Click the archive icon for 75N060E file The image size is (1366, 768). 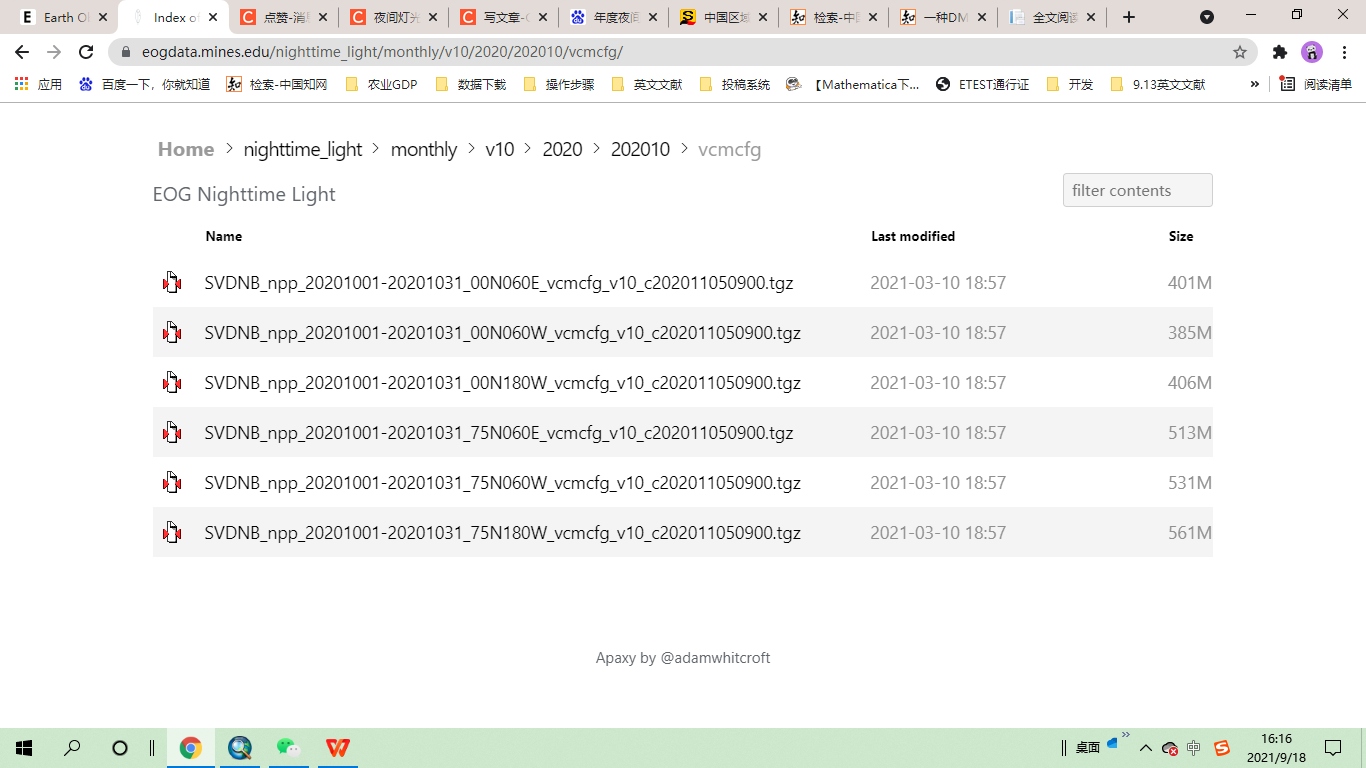pos(172,433)
